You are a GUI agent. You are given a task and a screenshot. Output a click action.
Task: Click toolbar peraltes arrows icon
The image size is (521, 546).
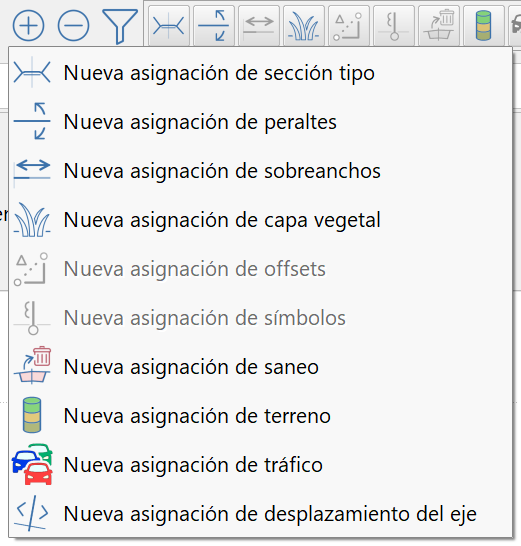[x=214, y=26]
